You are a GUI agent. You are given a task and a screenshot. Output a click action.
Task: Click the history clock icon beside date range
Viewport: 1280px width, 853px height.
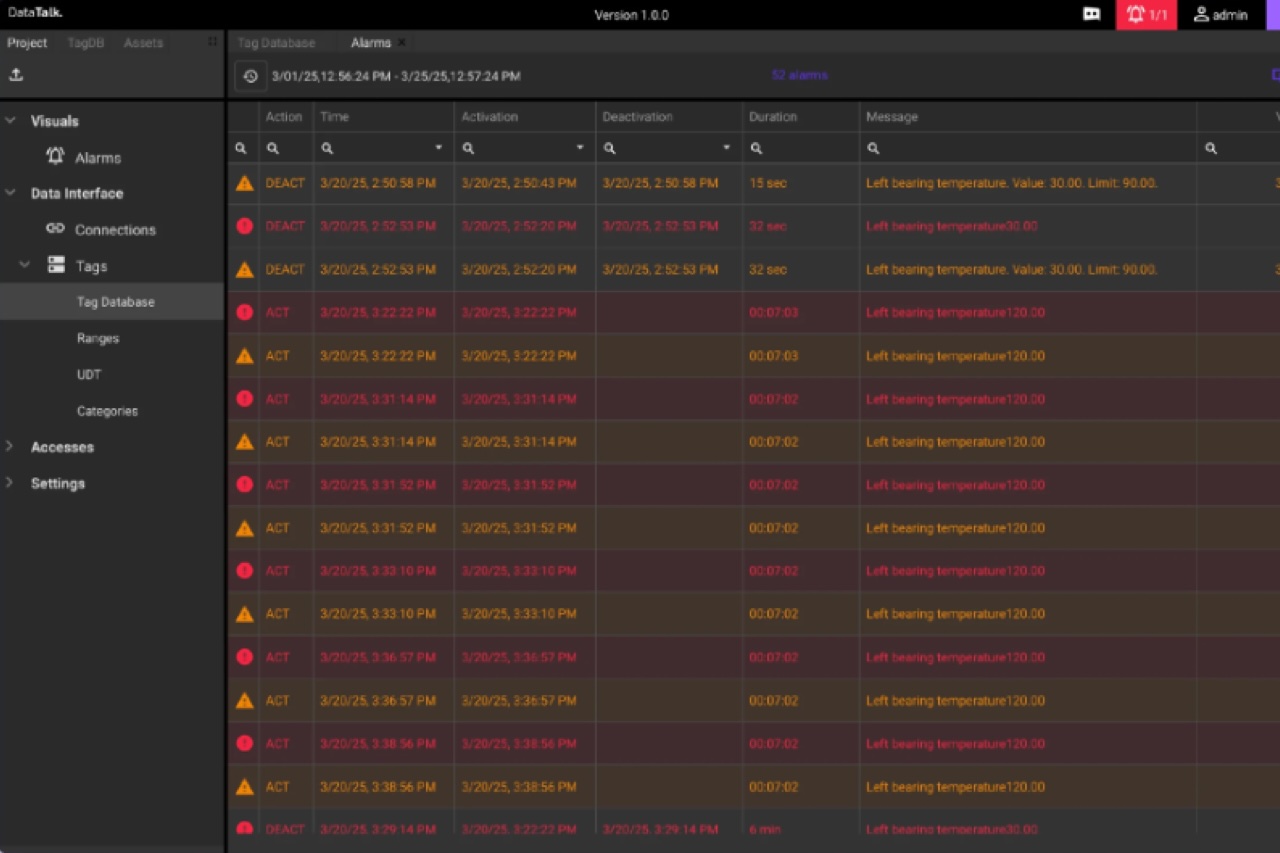pos(249,75)
